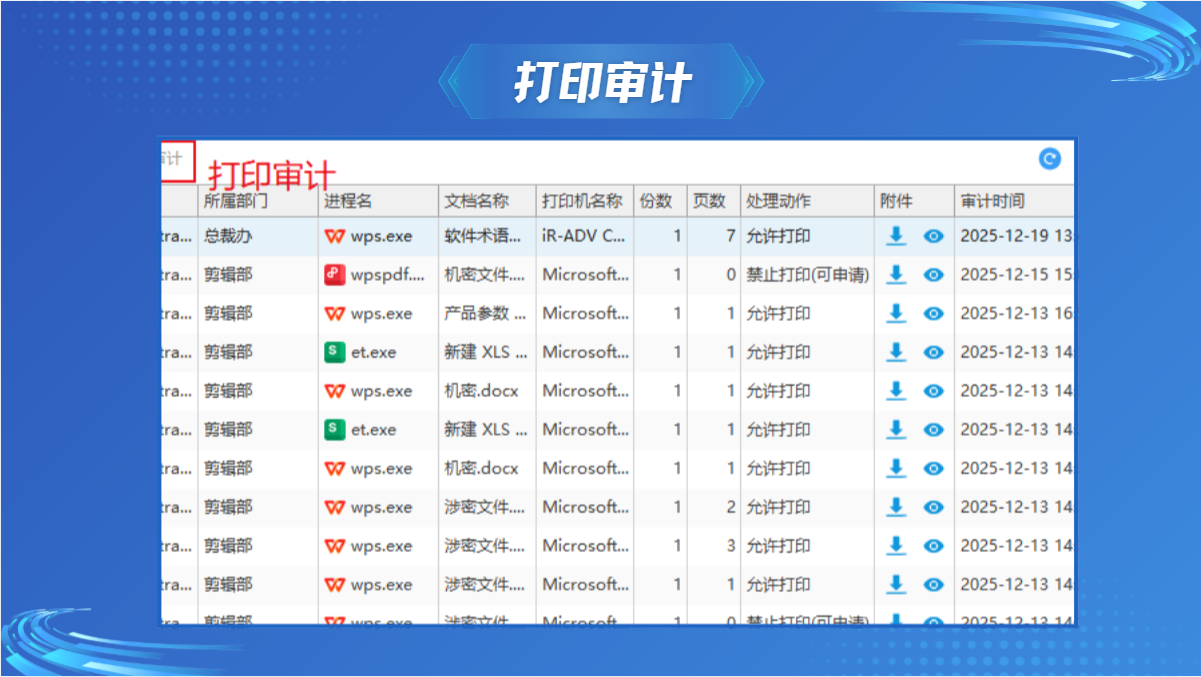Sort by the 审计时间 column header
Viewport: 1201px width, 677px height.
pos(1015,201)
